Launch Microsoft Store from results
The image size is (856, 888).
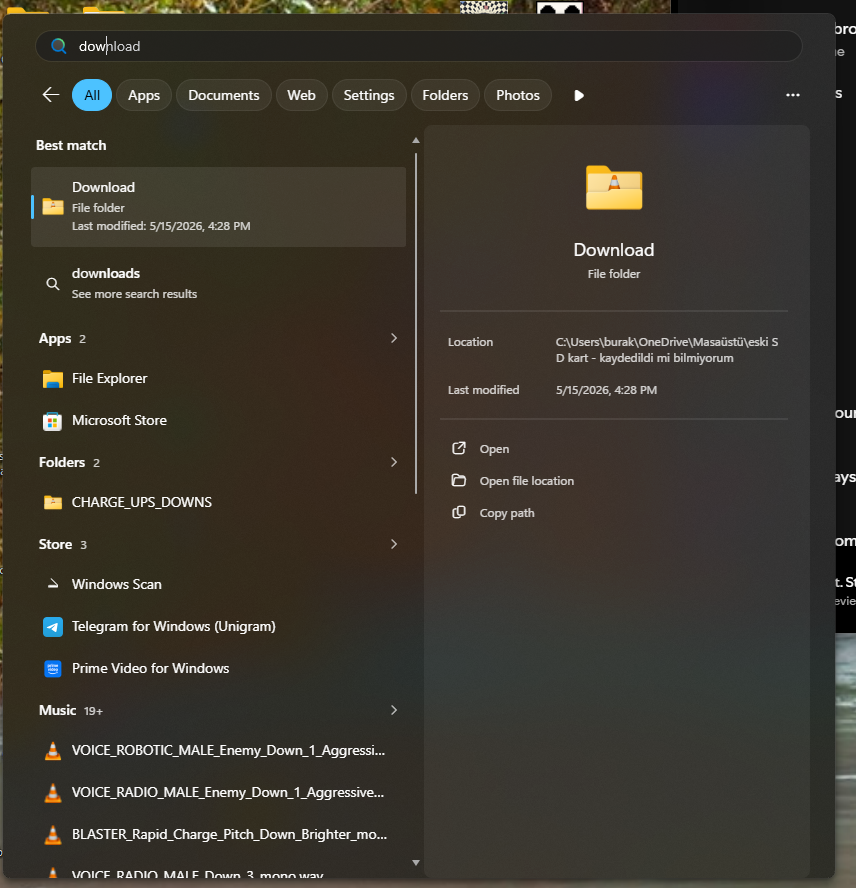coord(219,421)
